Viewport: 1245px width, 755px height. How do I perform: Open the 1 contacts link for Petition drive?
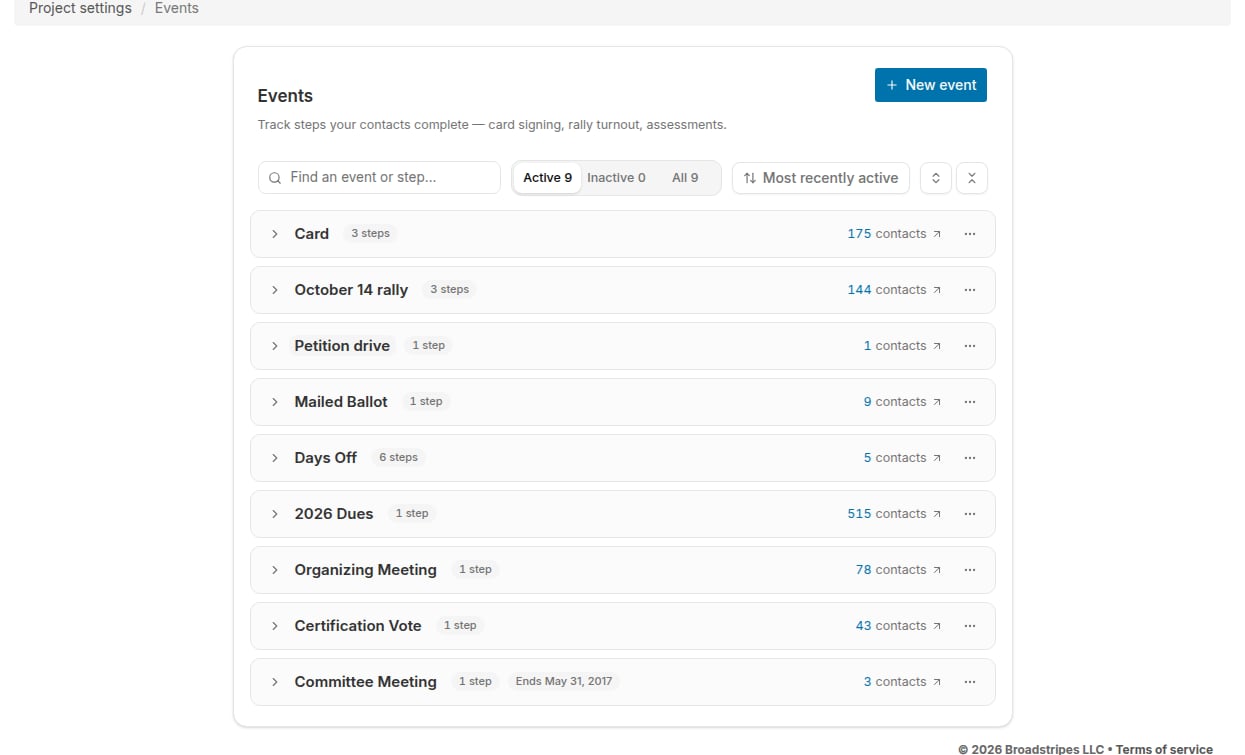coord(902,346)
